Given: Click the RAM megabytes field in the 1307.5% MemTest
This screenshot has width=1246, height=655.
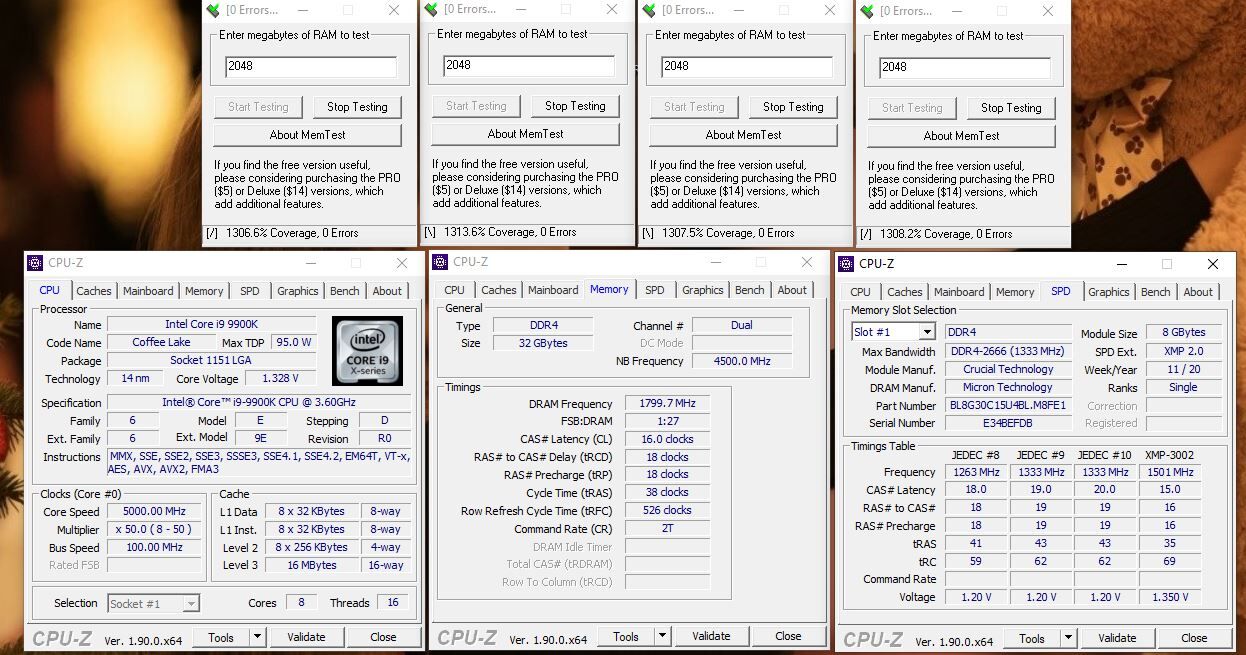Looking at the screenshot, I should point(747,67).
